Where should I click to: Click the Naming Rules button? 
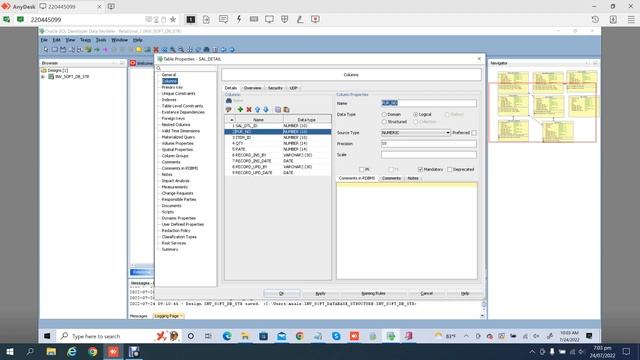[373, 293]
